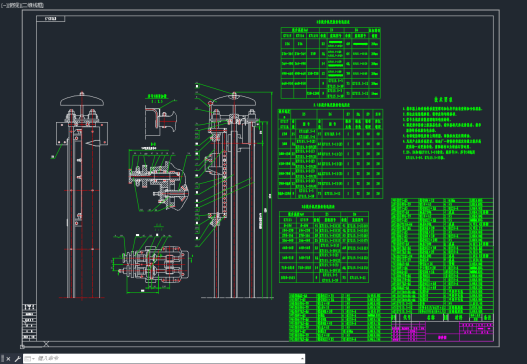The height and width of the screenshot is (364, 527).
Task: Close the command line window with X
Action: tap(8, 359)
